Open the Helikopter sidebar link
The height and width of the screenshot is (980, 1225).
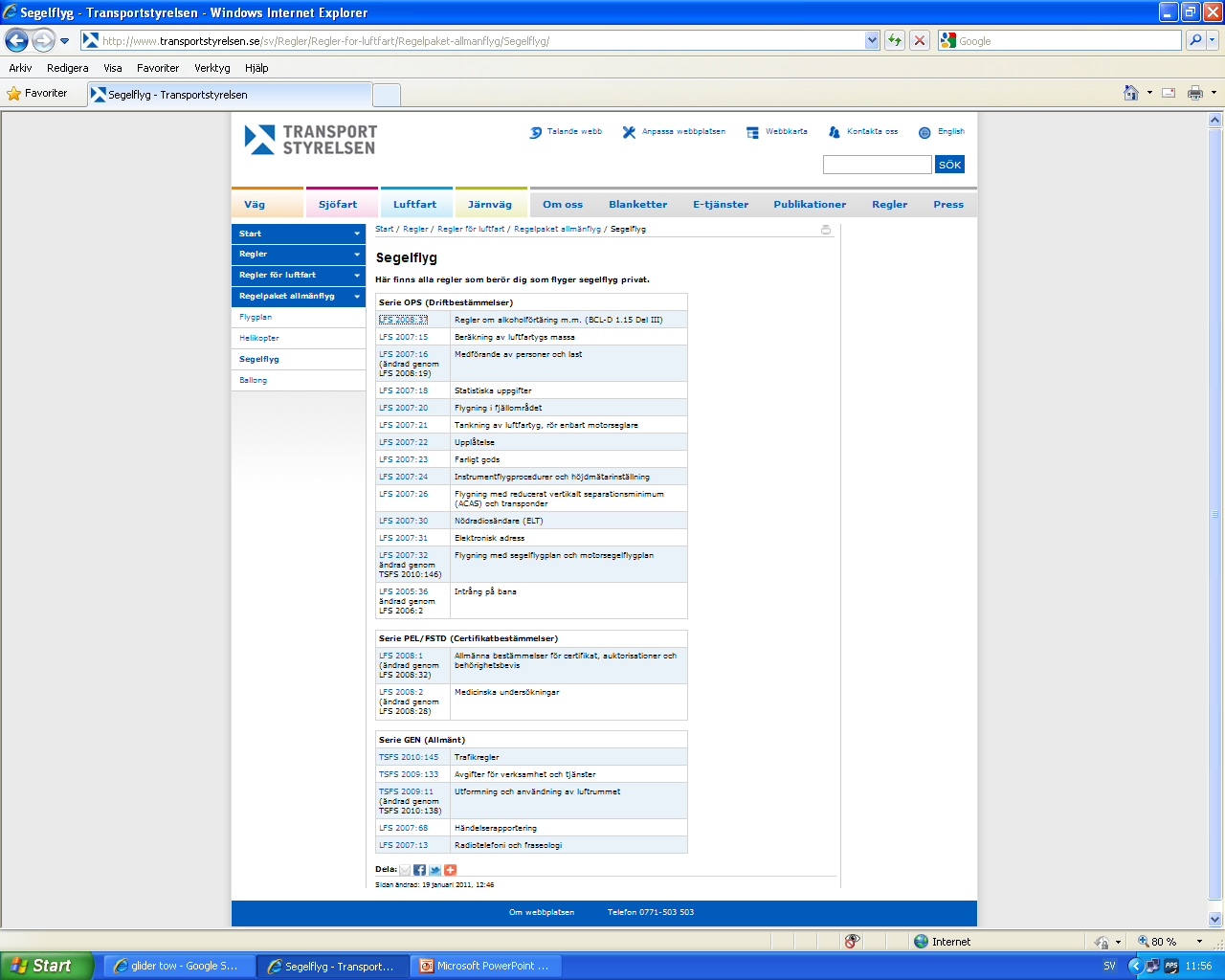point(259,339)
